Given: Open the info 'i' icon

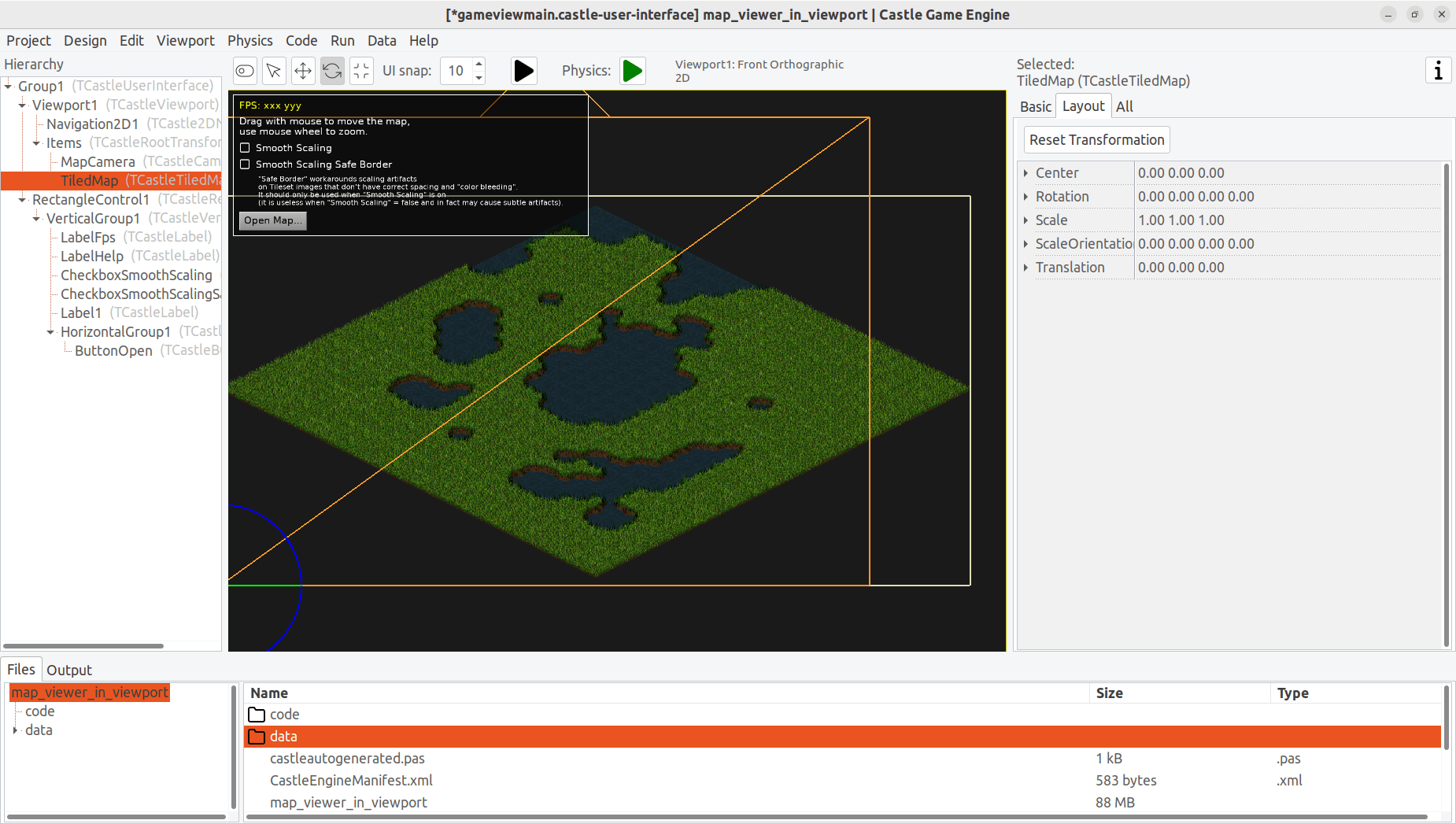Looking at the screenshot, I should (x=1438, y=70).
